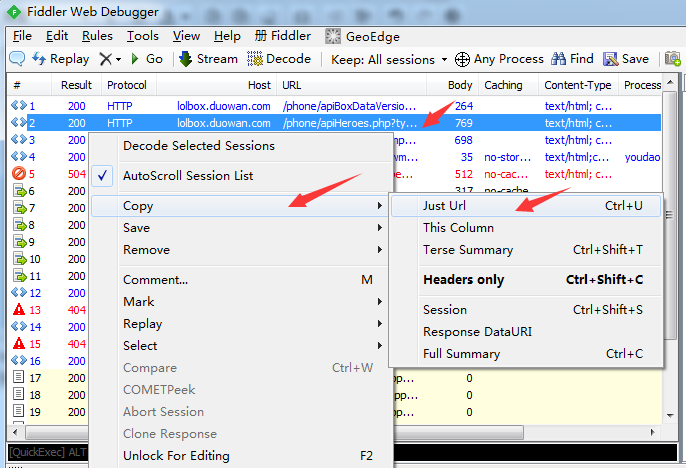Replay the selected session
Image resolution: width=686 pixels, height=468 pixels.
61,59
